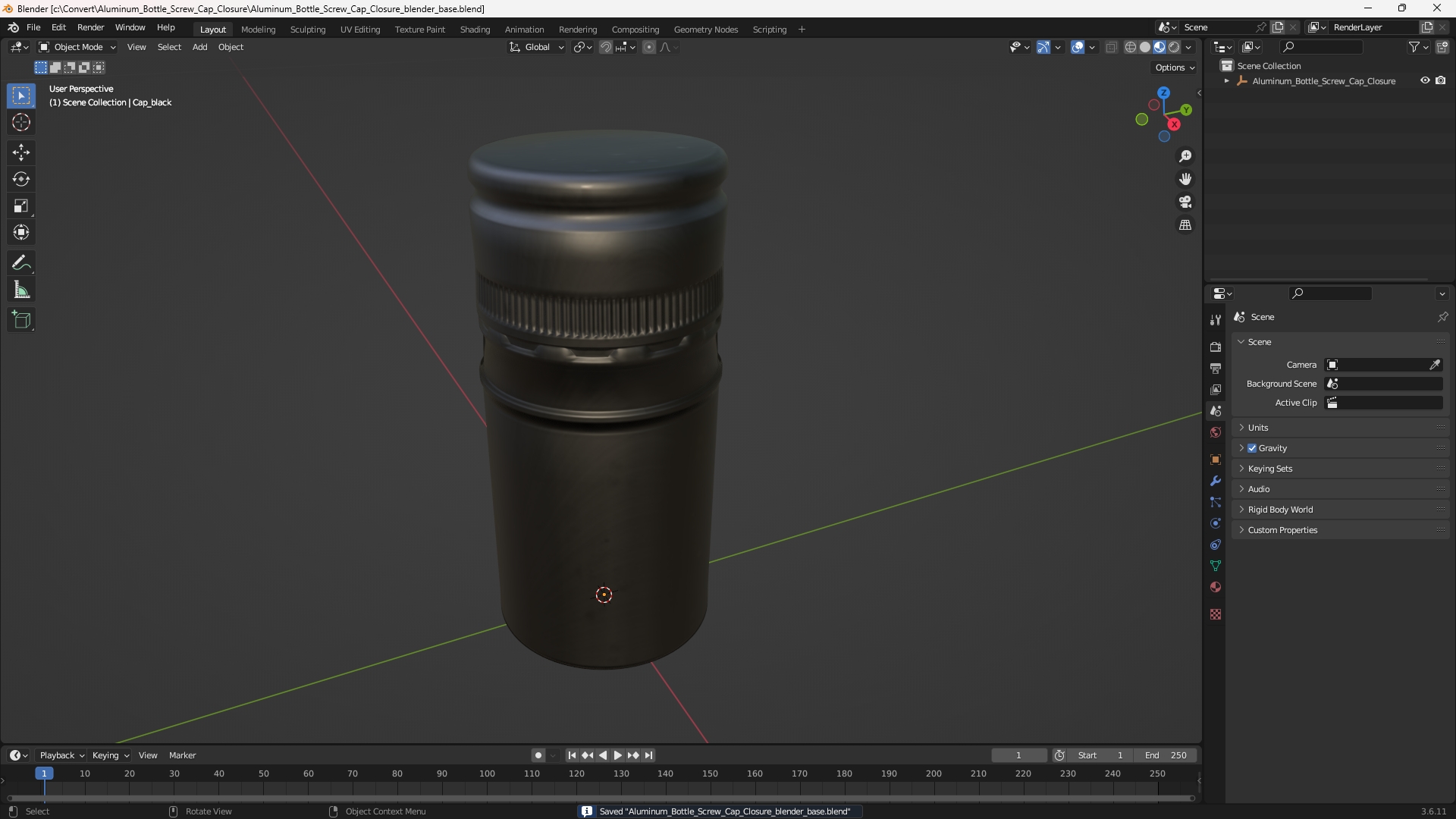The height and width of the screenshot is (819, 1456).
Task: Open the Object Mode dropdown
Action: (77, 47)
